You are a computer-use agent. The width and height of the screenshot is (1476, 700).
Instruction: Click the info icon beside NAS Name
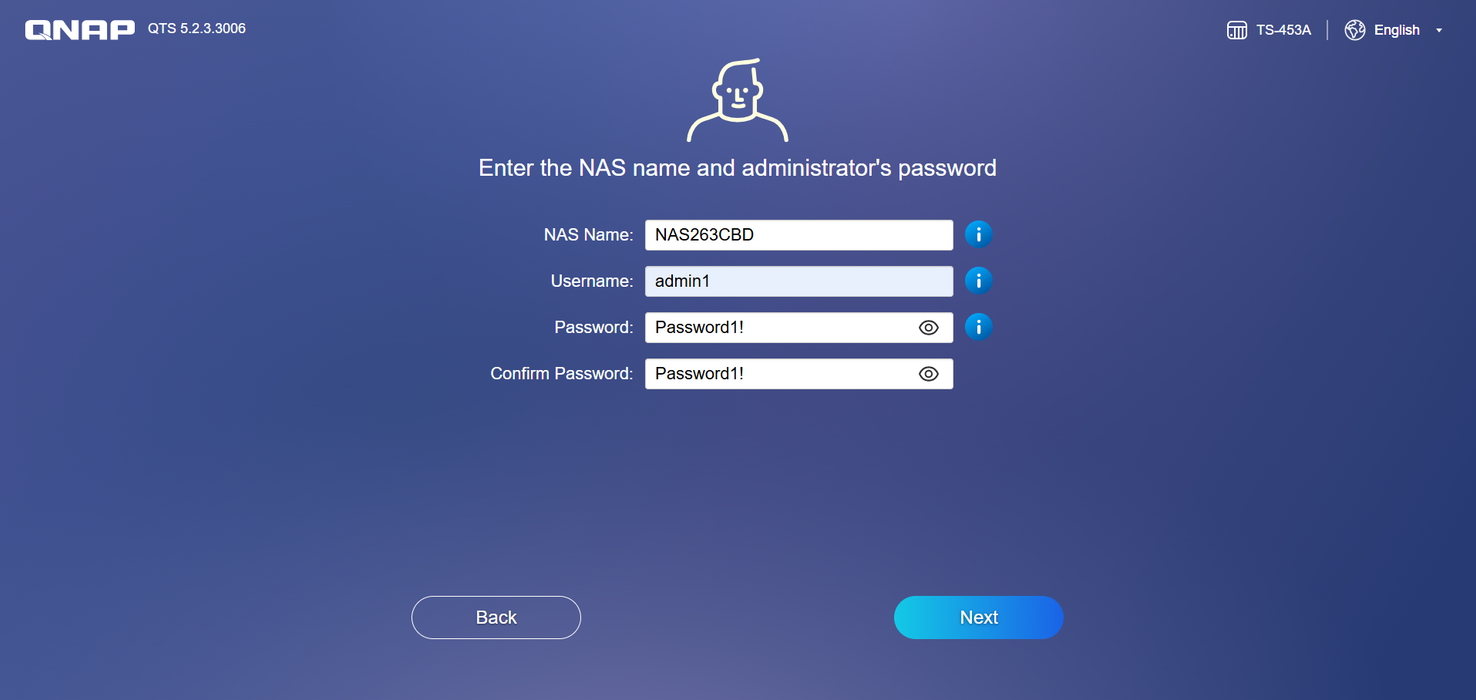point(978,235)
